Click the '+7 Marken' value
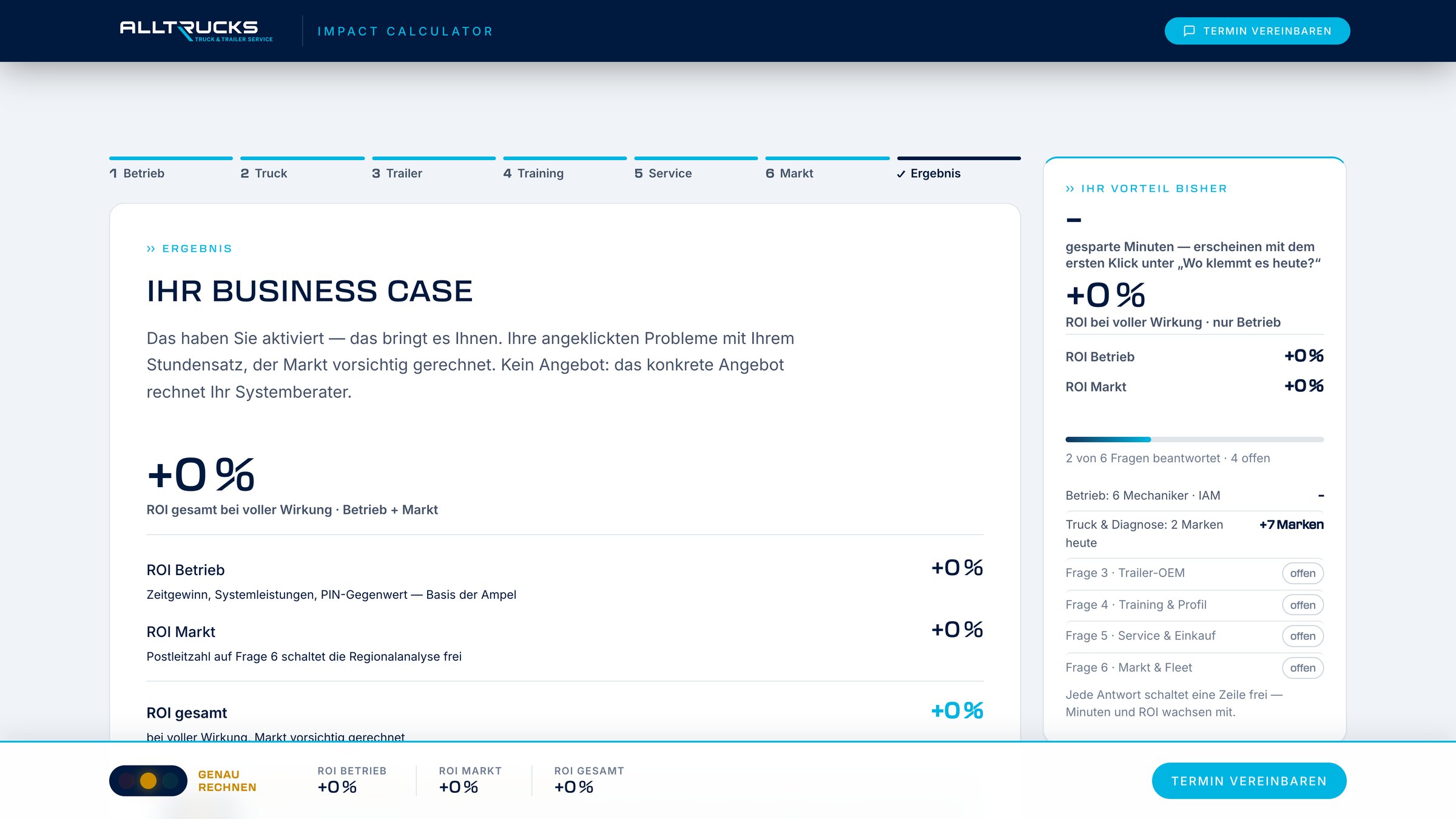The height and width of the screenshot is (819, 1456). (x=1292, y=525)
